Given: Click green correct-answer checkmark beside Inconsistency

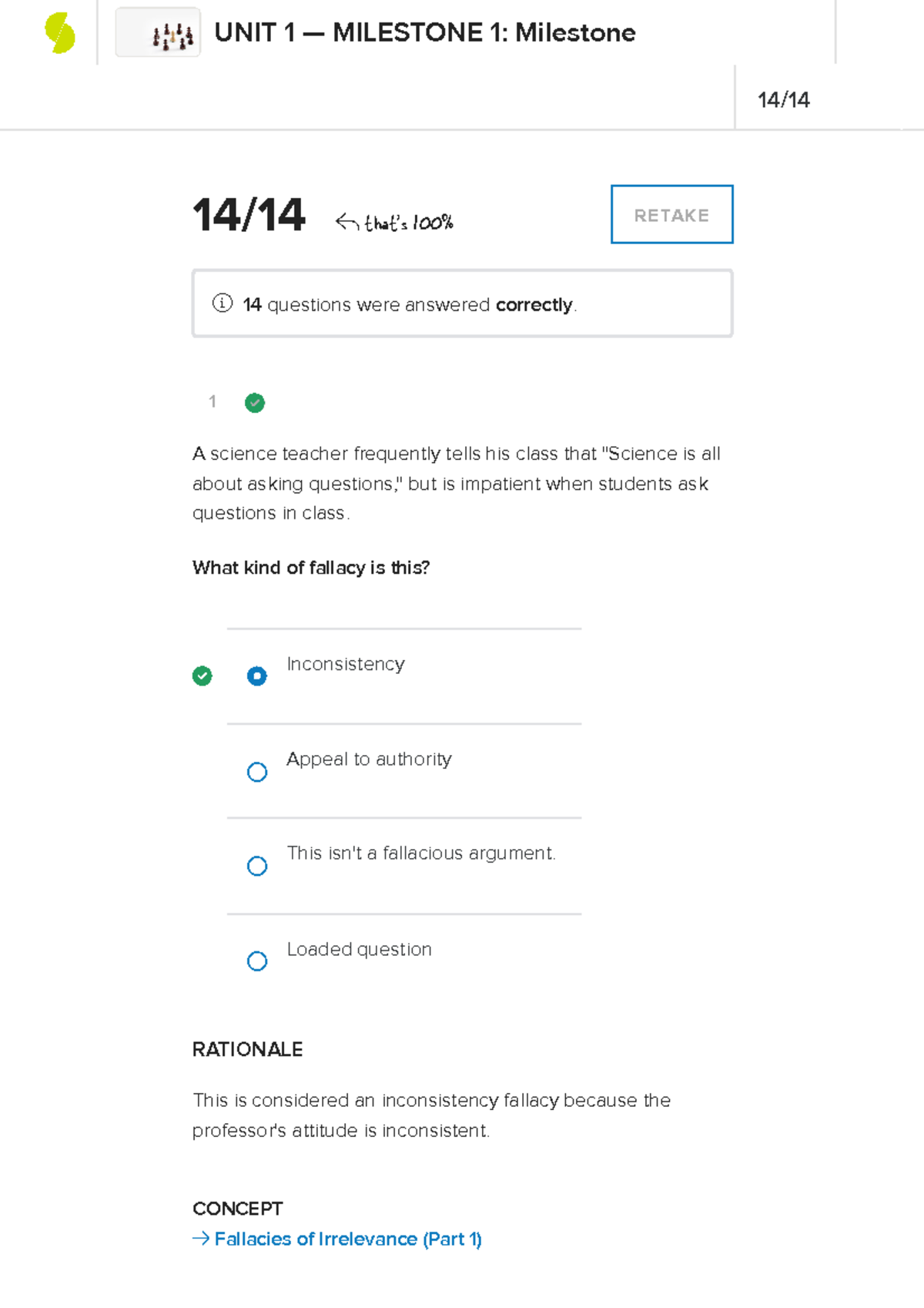Looking at the screenshot, I should 202,676.
